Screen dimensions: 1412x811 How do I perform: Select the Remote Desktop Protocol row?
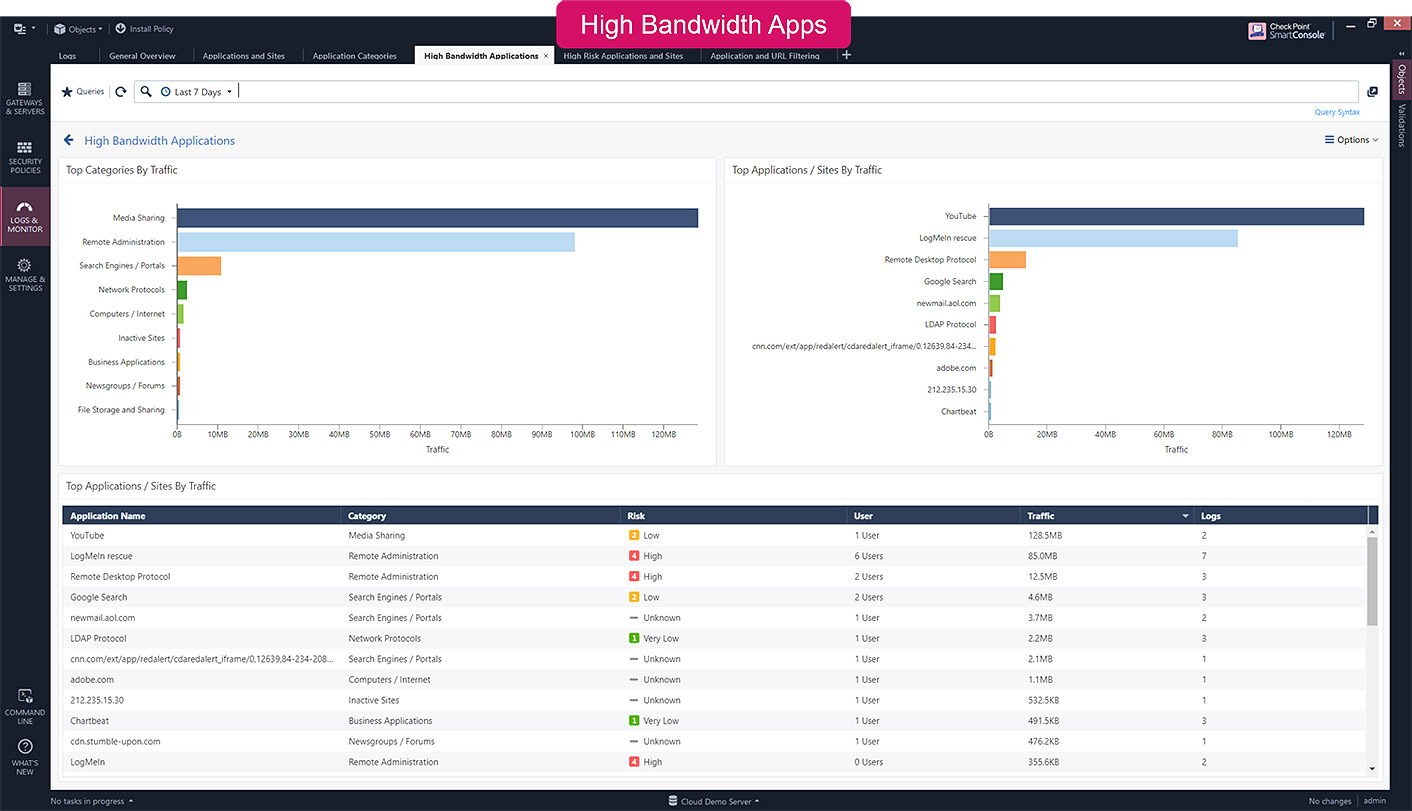715,577
